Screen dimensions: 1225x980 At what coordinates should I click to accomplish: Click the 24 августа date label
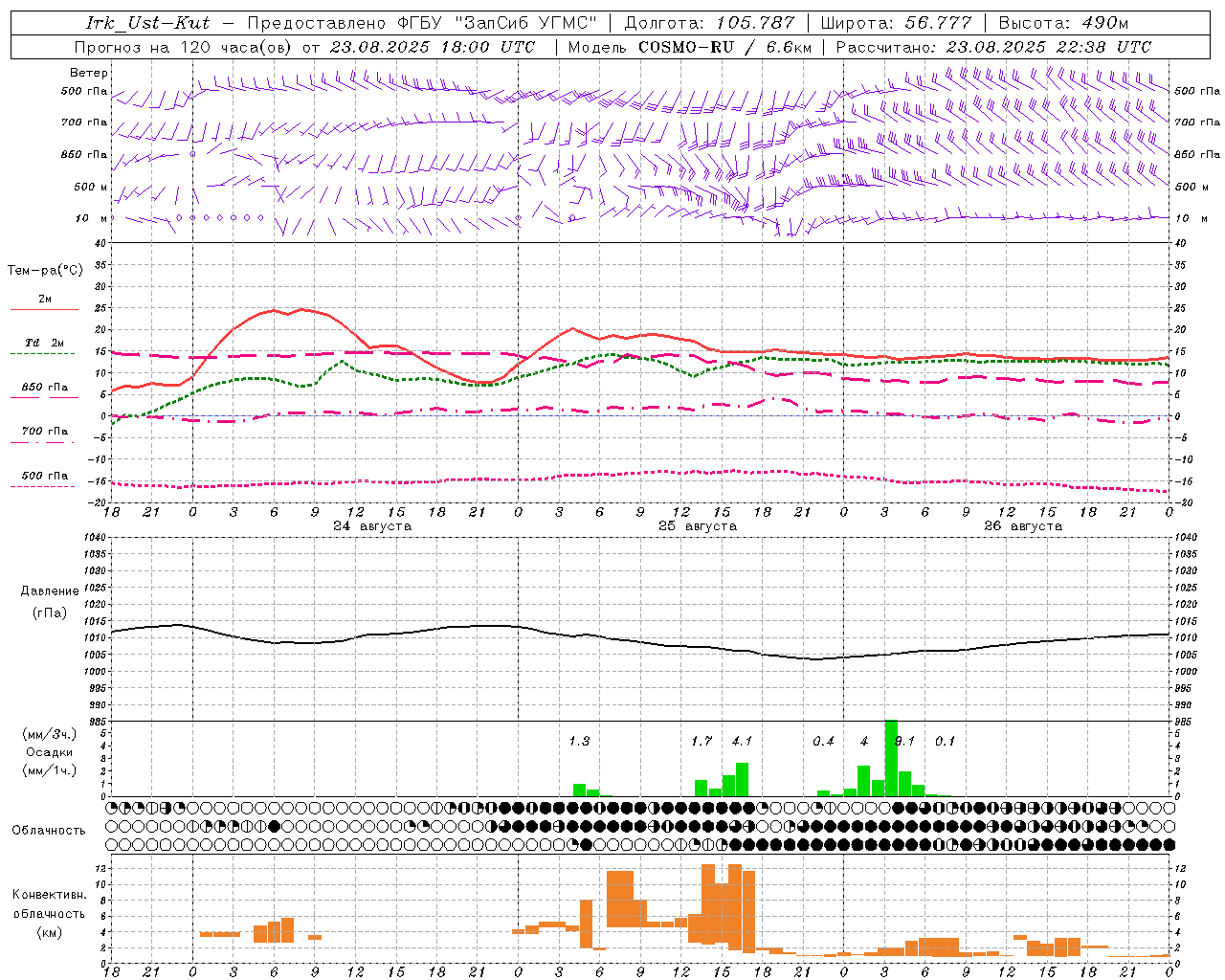click(372, 526)
